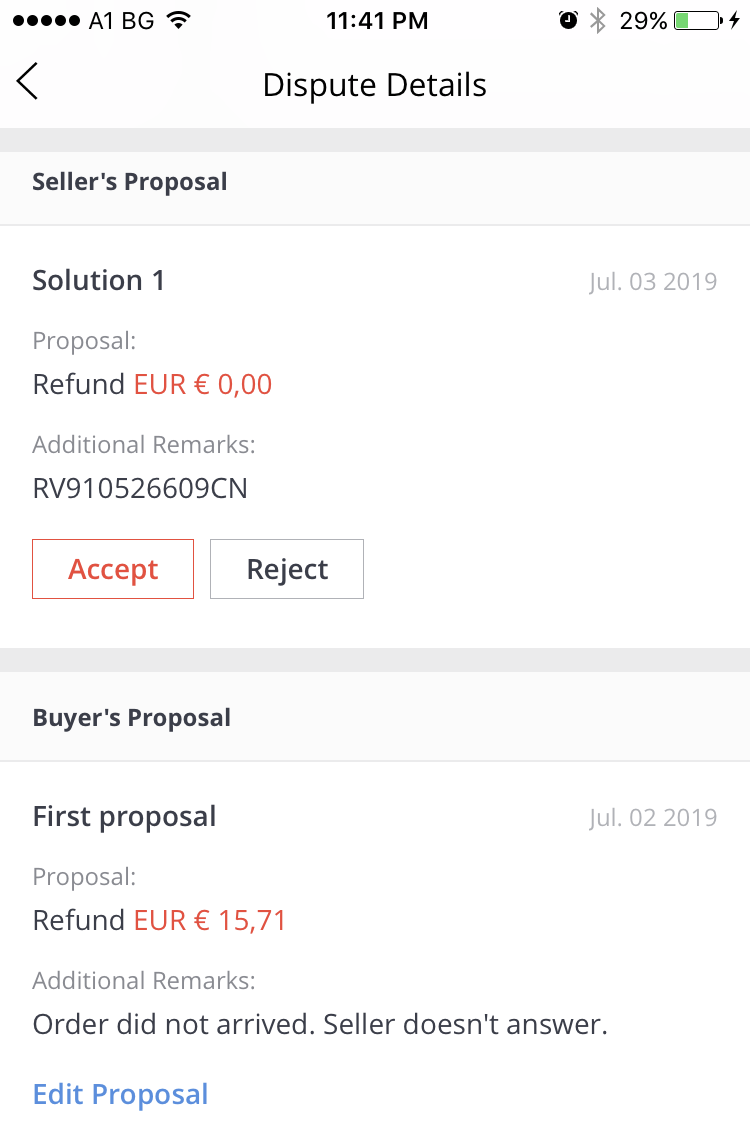Viewport: 750px width, 1127px height.
Task: Tap the Seller's Proposal section header
Action: (130, 182)
